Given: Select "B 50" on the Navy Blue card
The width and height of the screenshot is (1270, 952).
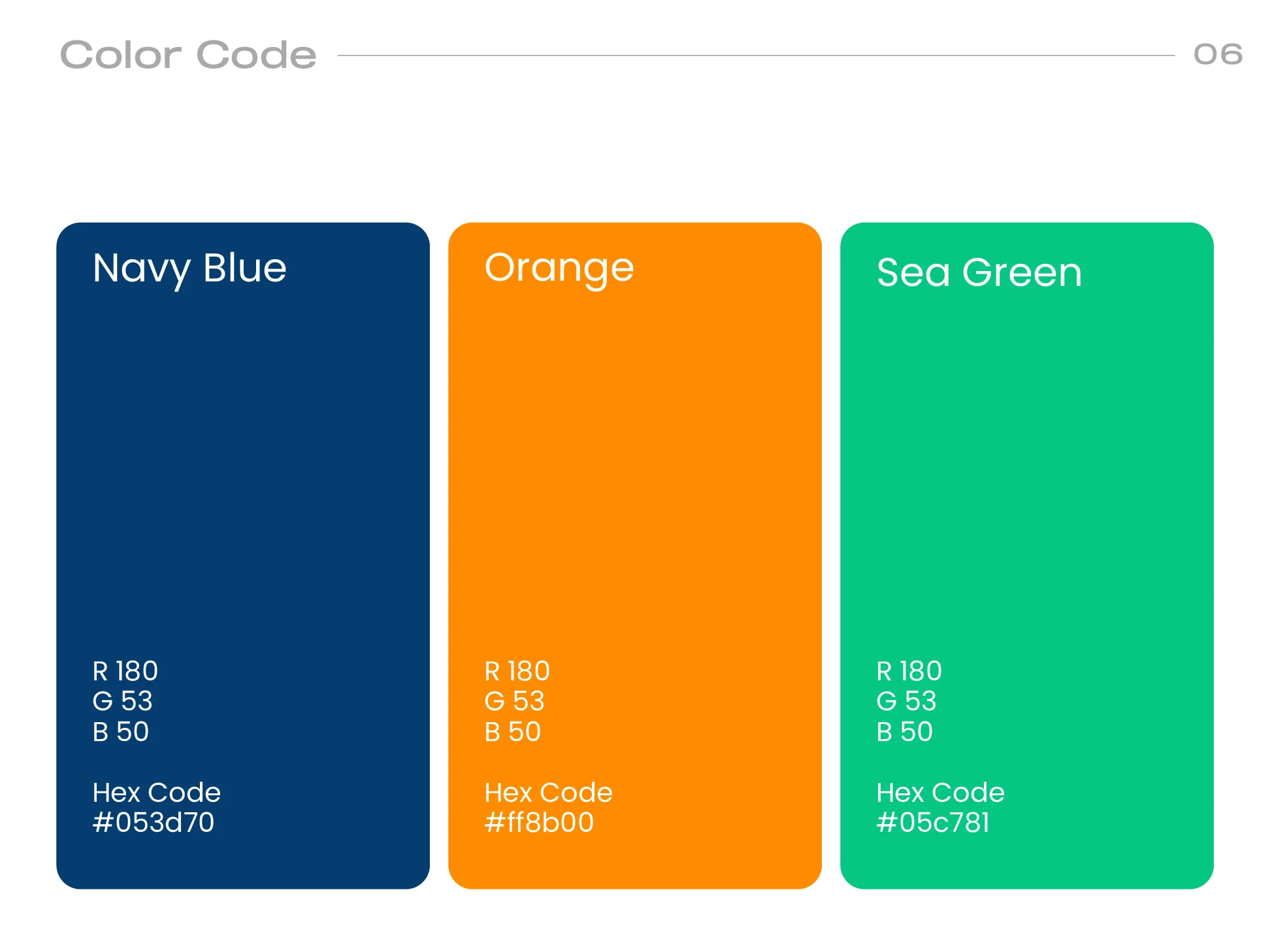Looking at the screenshot, I should point(121,732).
